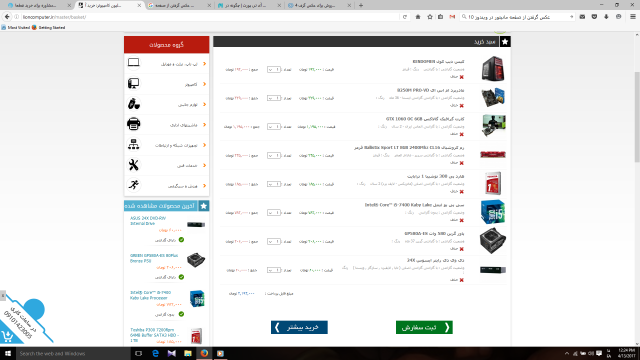The height and width of the screenshot is (360, 640).
Task: Open quantity dropdown for B250M PRO-VD motherboard
Action: (x=274, y=98)
